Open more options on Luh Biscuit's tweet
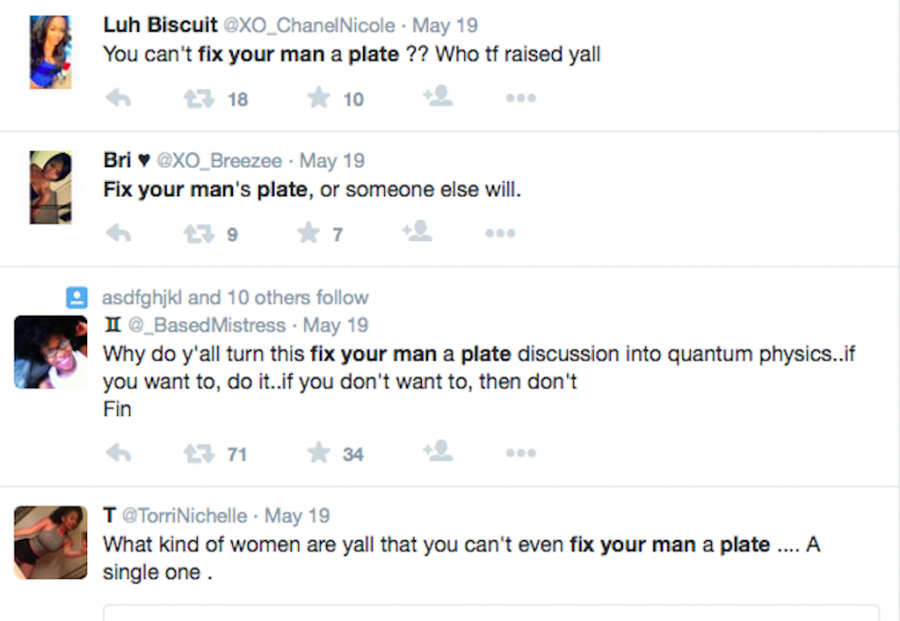Image resolution: width=900 pixels, height=621 pixels. (x=520, y=98)
